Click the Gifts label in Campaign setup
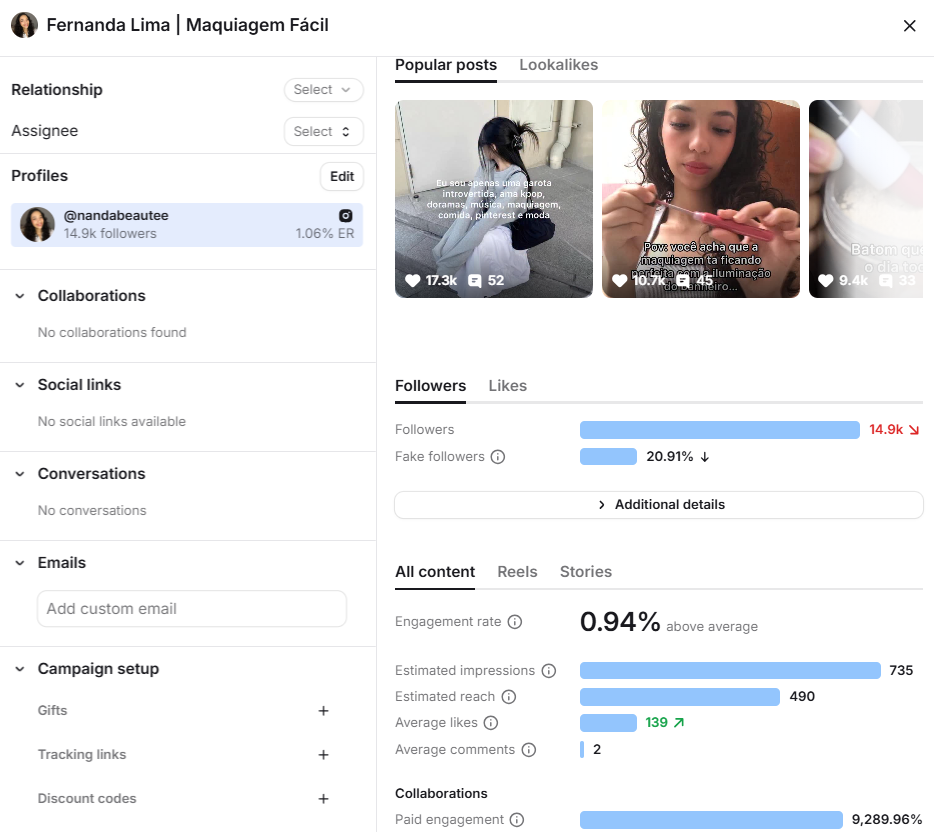 52,711
